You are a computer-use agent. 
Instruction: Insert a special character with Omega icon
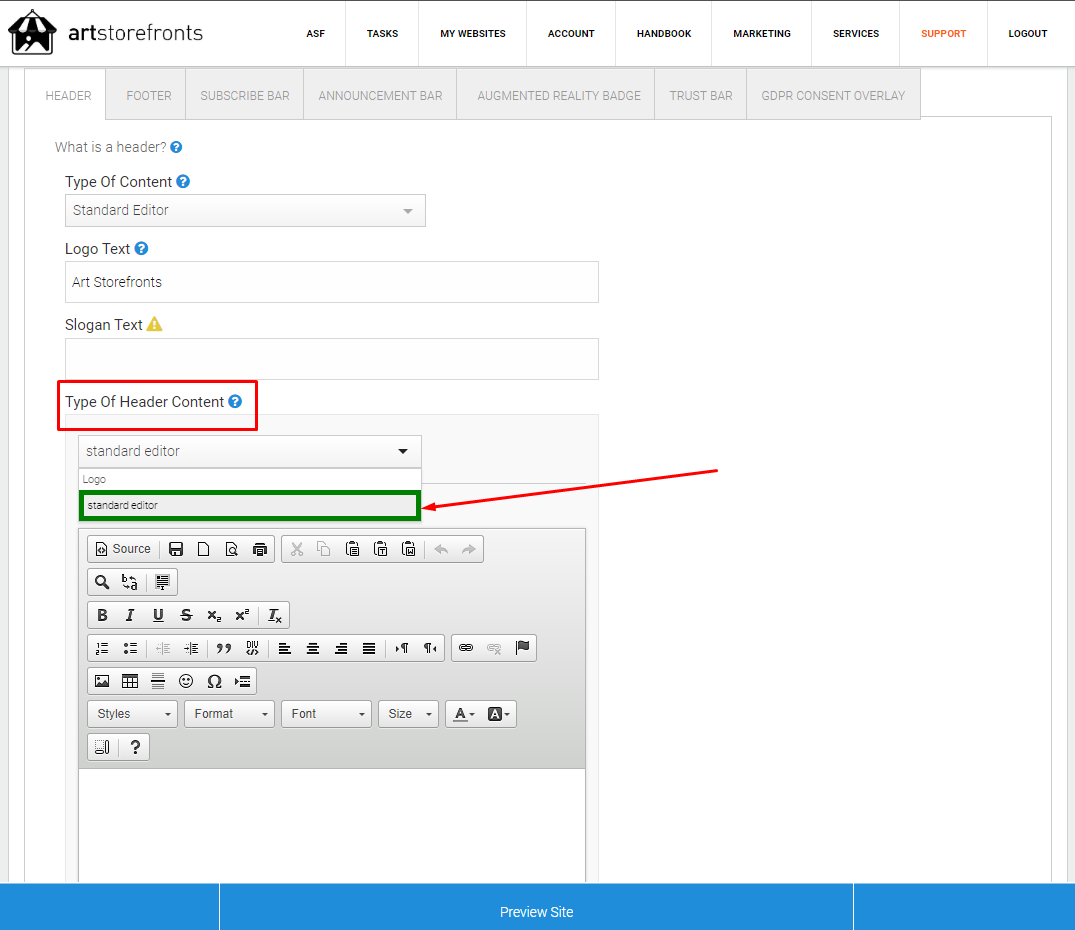(x=214, y=681)
